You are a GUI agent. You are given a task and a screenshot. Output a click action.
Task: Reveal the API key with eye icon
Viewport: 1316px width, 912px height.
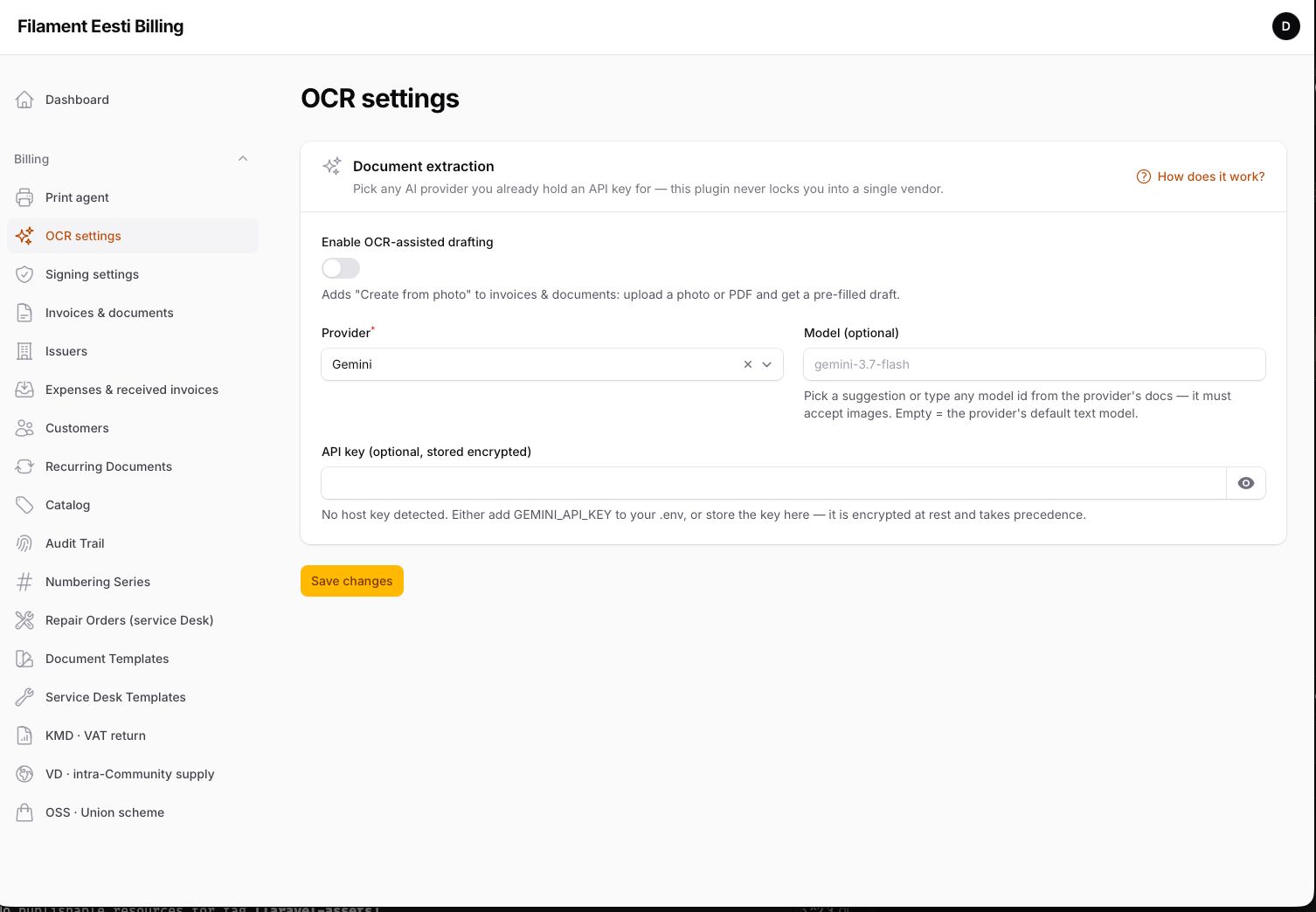(x=1246, y=483)
